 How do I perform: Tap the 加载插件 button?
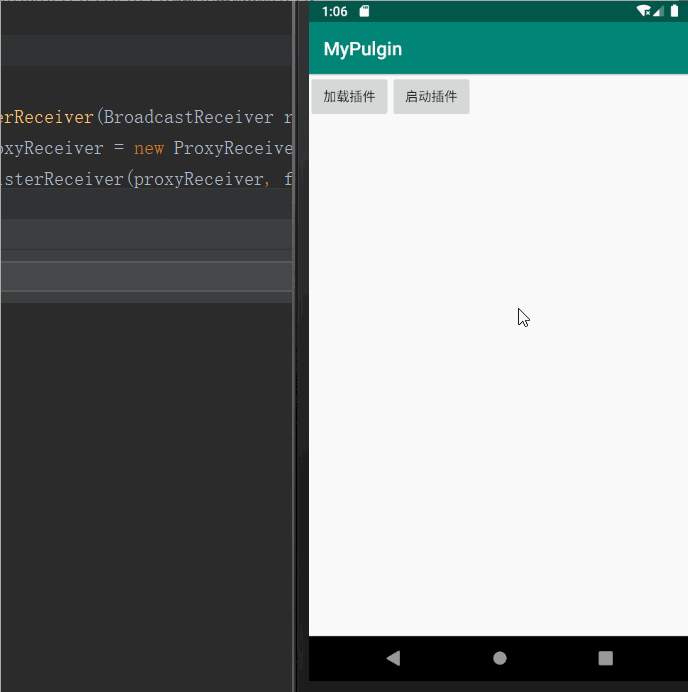pyautogui.click(x=349, y=97)
